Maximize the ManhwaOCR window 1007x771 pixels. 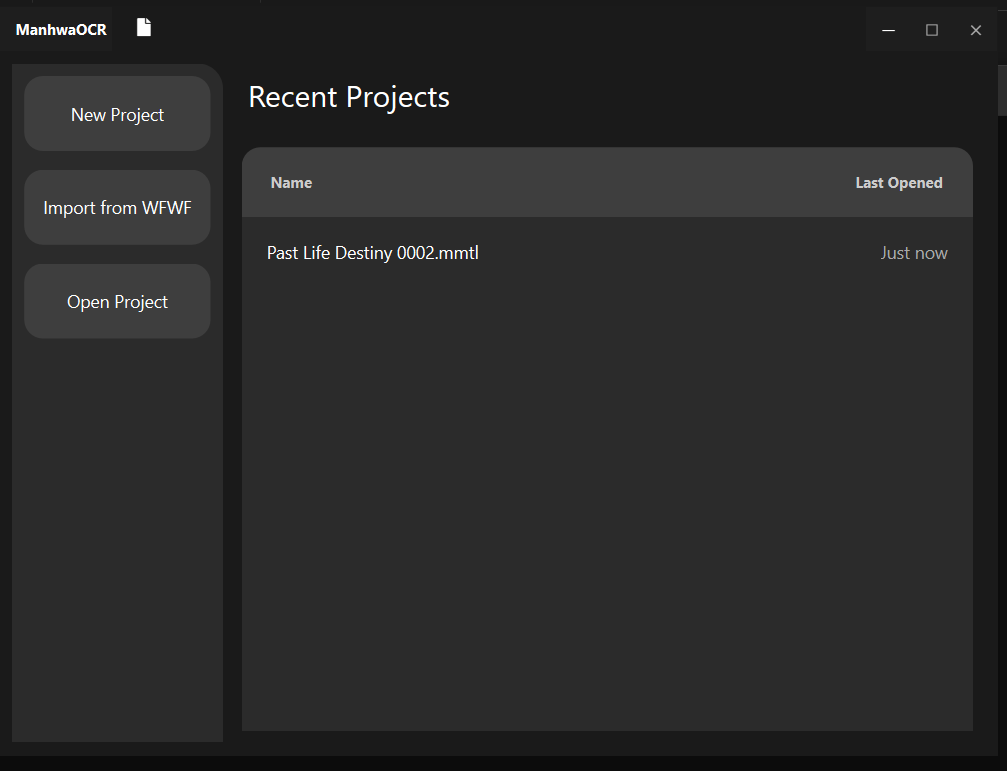pos(932,30)
